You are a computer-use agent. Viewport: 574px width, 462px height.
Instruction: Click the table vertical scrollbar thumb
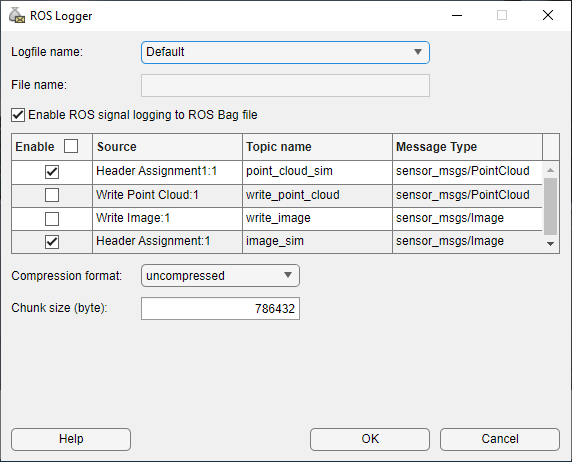pos(550,206)
